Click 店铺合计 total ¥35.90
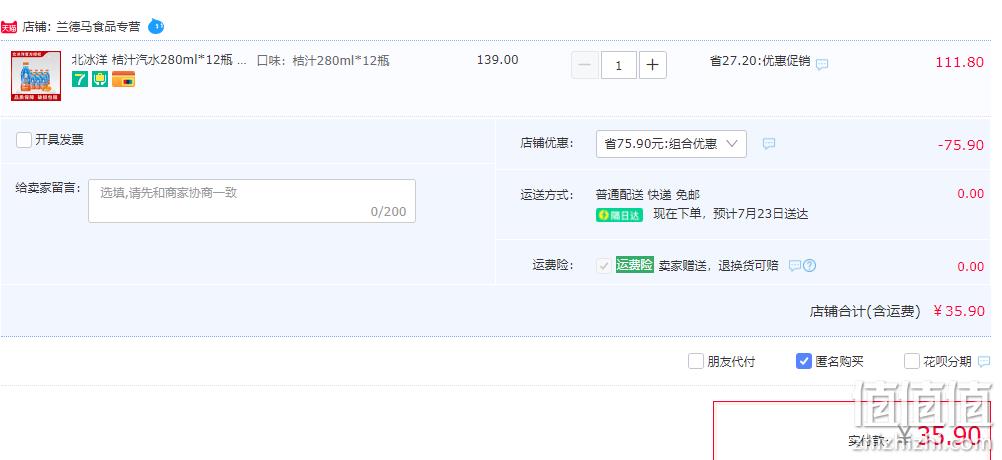This screenshot has height=460, width=1002. click(959, 311)
